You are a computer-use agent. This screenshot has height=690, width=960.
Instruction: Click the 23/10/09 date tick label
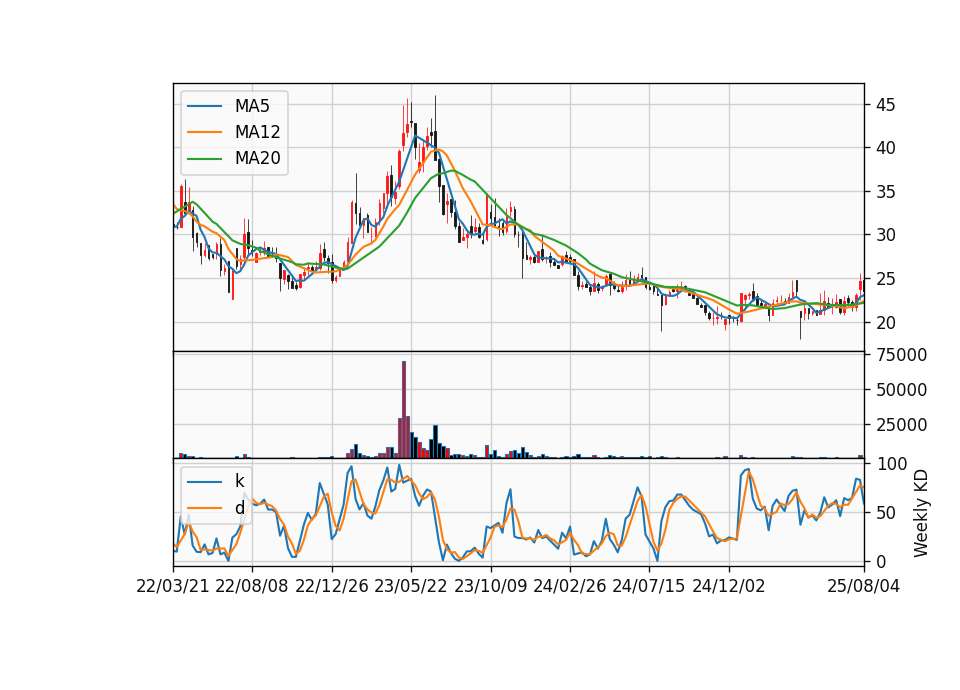pos(490,586)
